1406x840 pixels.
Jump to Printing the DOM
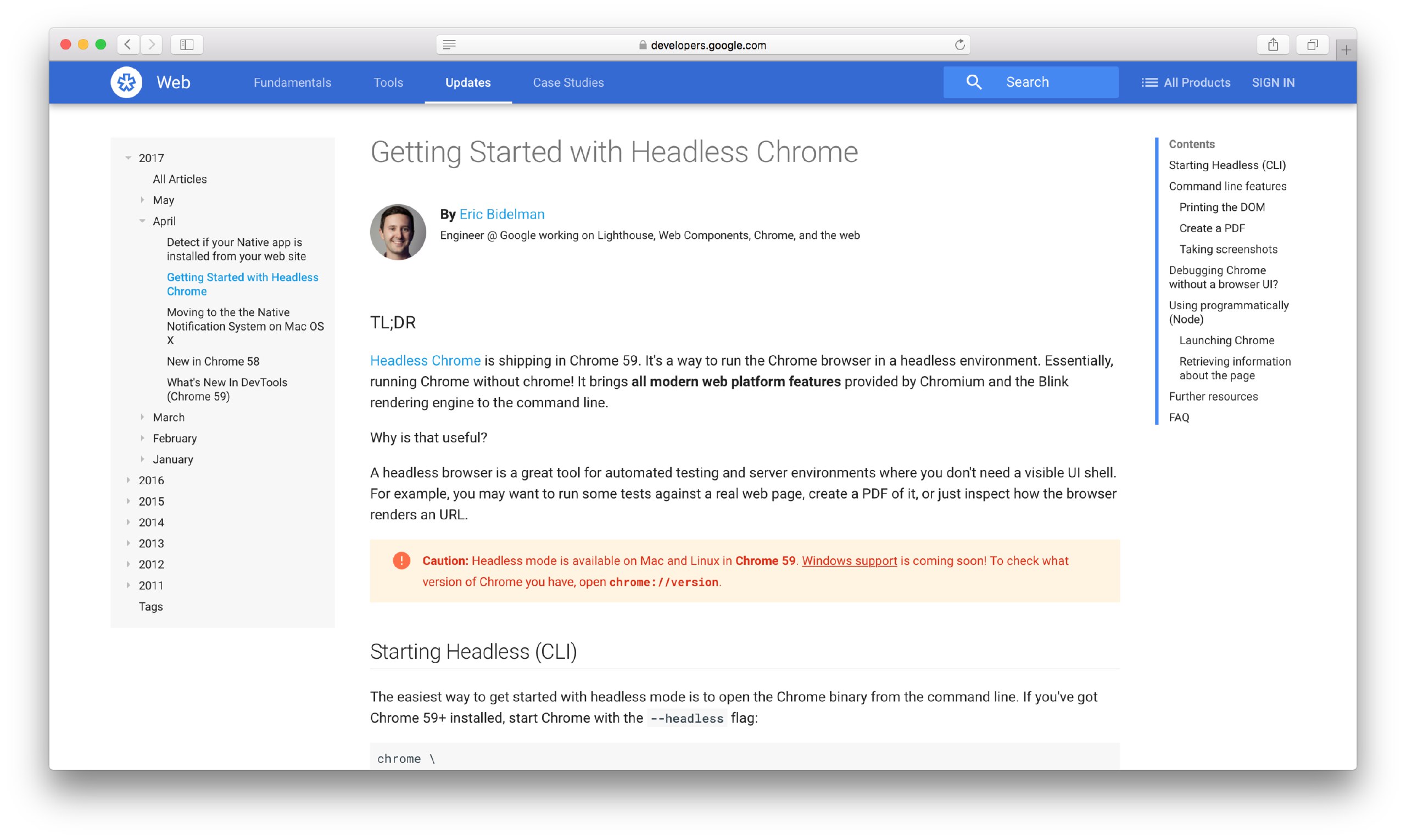point(1221,207)
